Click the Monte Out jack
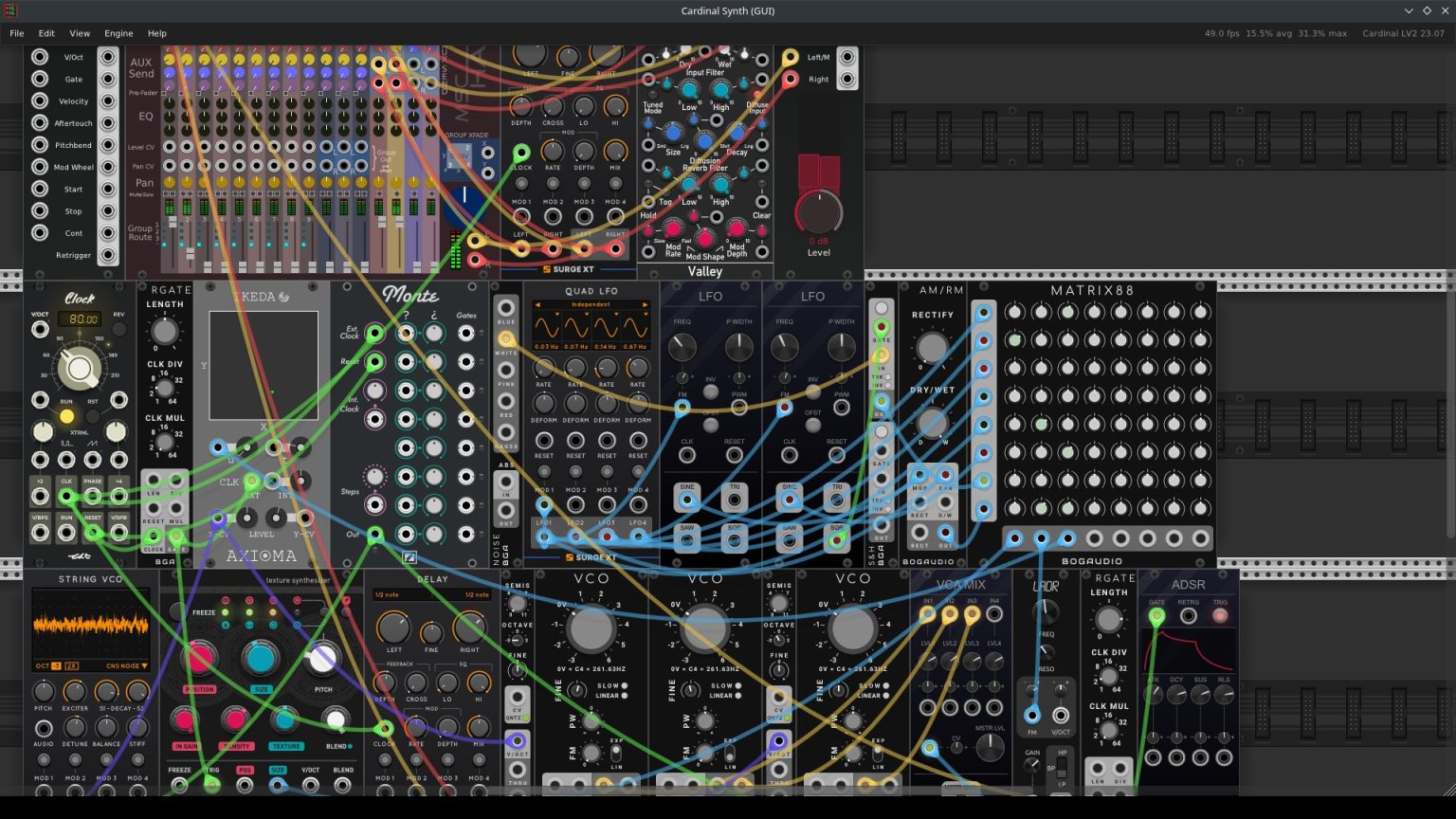 coord(375,534)
